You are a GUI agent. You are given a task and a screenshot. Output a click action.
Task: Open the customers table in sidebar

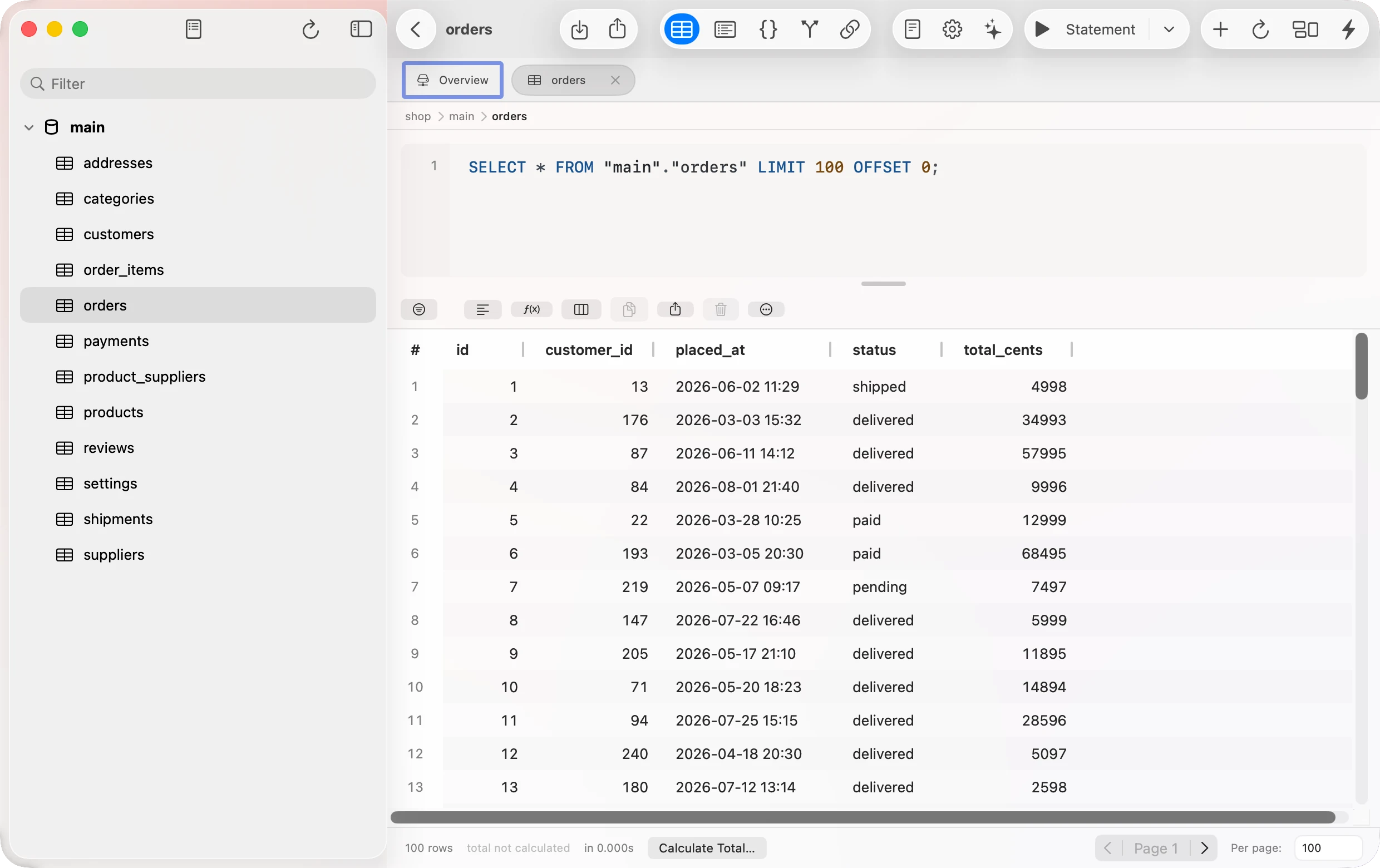pos(198,234)
